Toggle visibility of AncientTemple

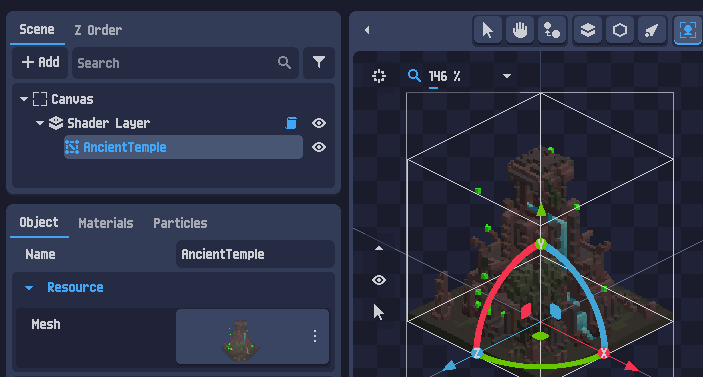tap(319, 147)
